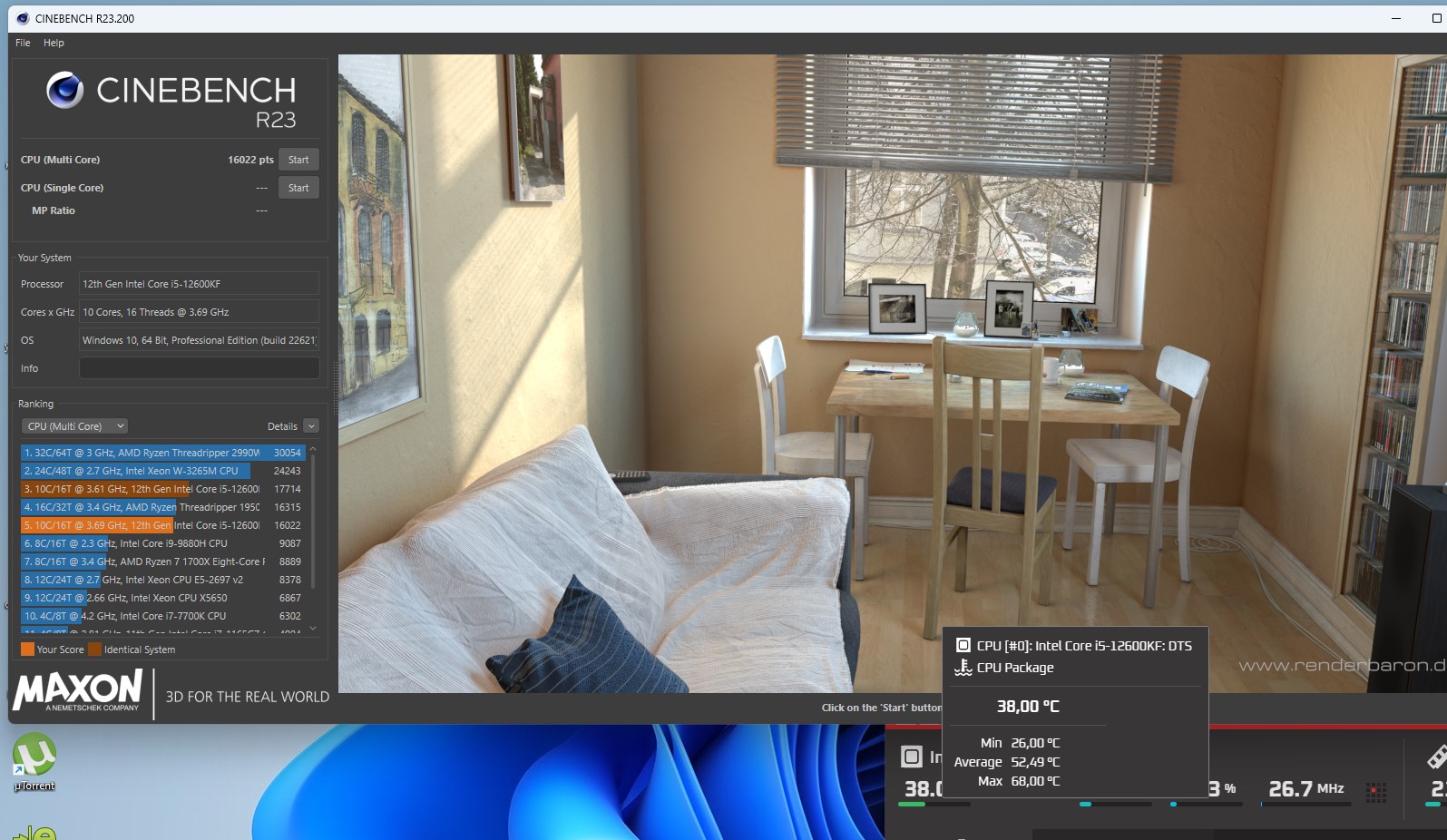Select the Ryzen 7 1700X ranking row
This screenshot has height=840, width=1447.
pyautogui.click(x=162, y=562)
